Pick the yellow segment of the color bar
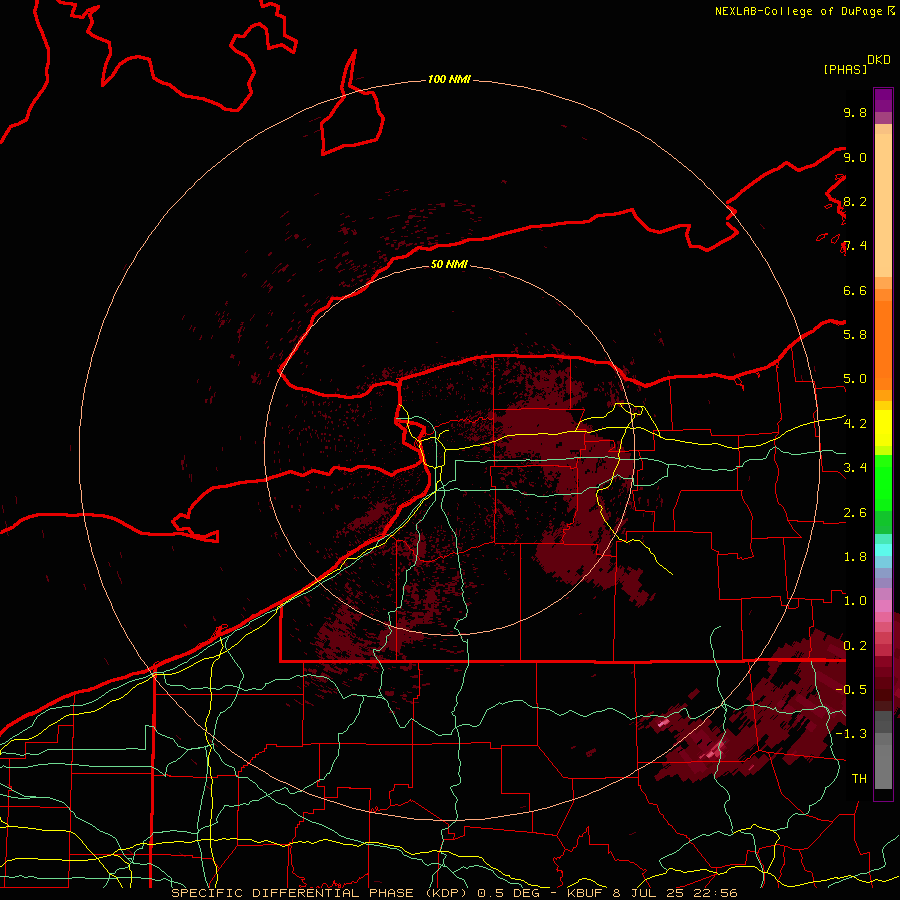 coord(883,428)
